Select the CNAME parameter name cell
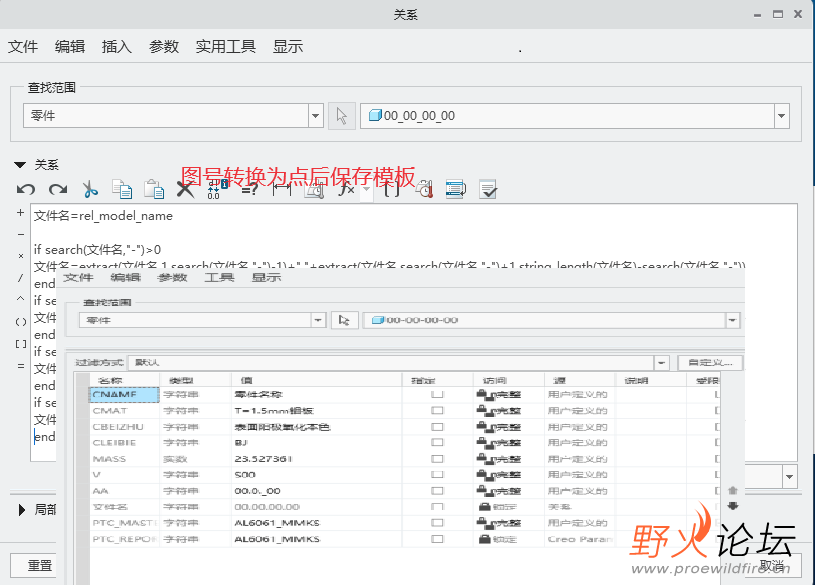 point(124,394)
